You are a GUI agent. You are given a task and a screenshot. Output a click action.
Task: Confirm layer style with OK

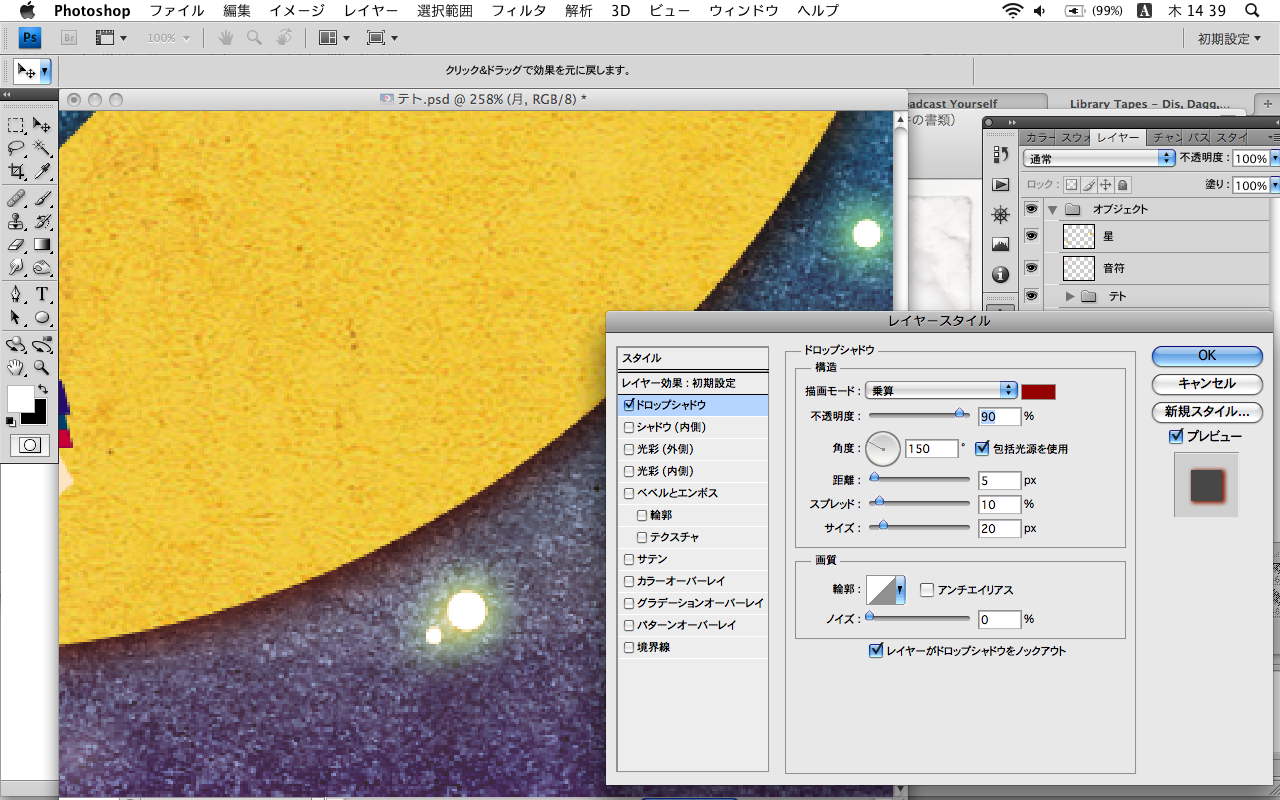click(x=1207, y=355)
